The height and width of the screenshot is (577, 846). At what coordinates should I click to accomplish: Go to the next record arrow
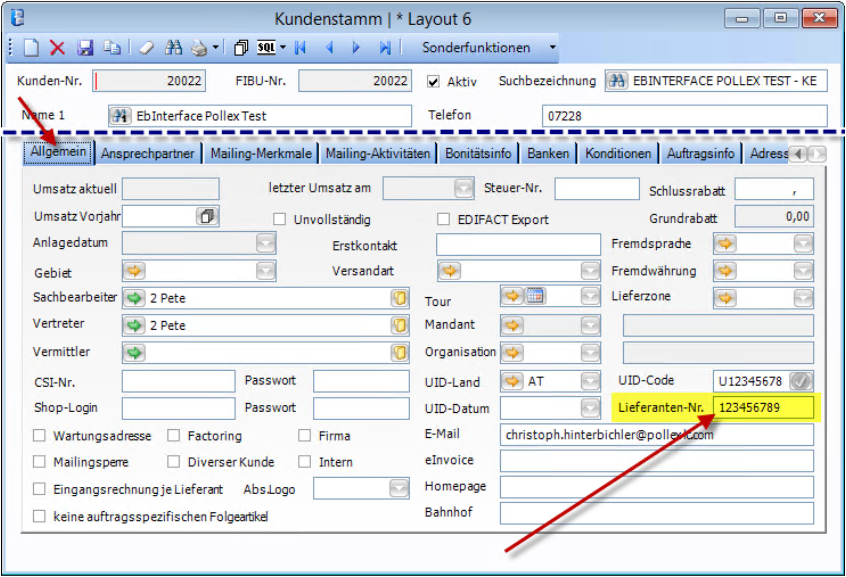356,48
